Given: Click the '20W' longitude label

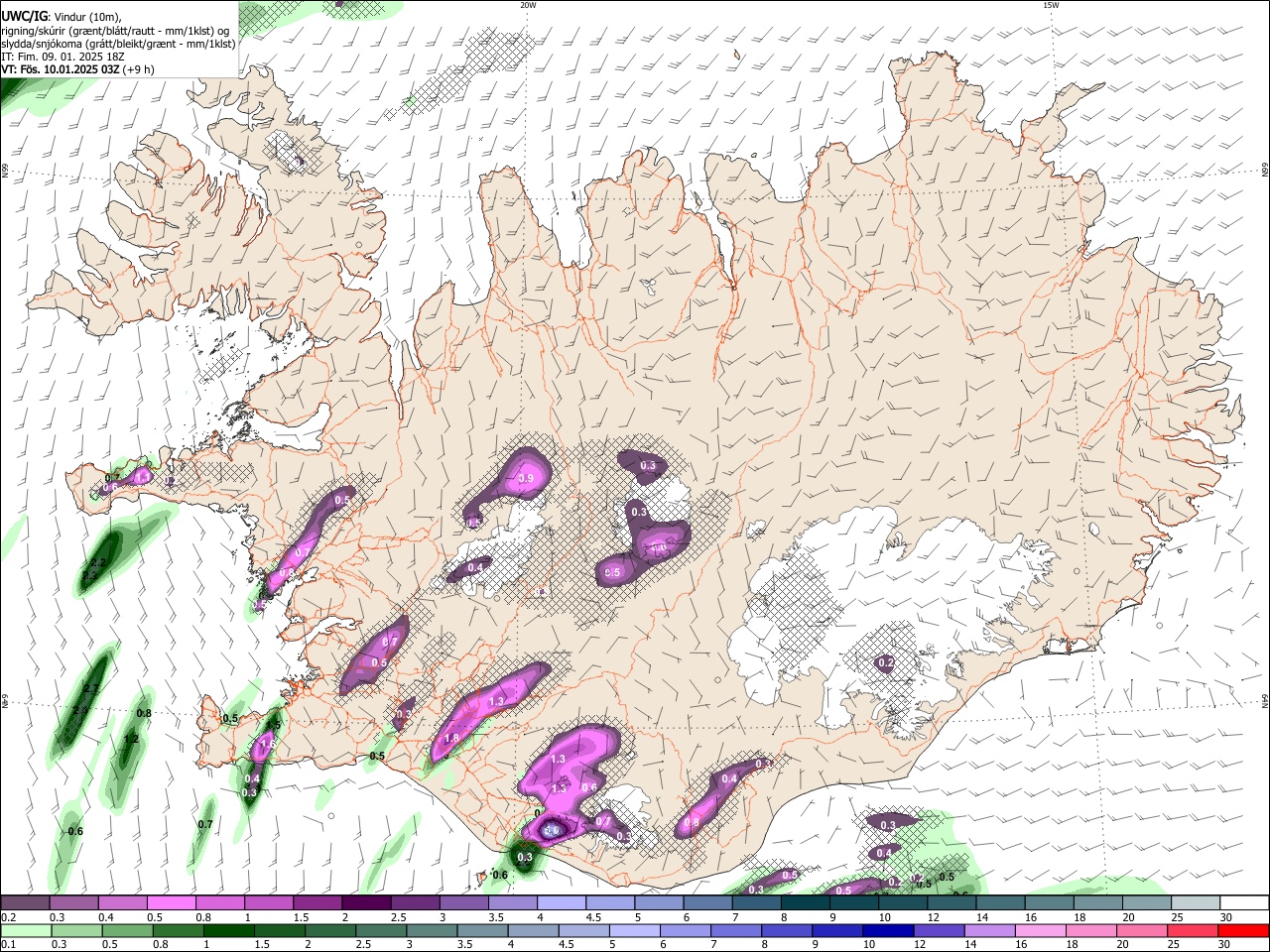Looking at the screenshot, I should pos(528,5).
